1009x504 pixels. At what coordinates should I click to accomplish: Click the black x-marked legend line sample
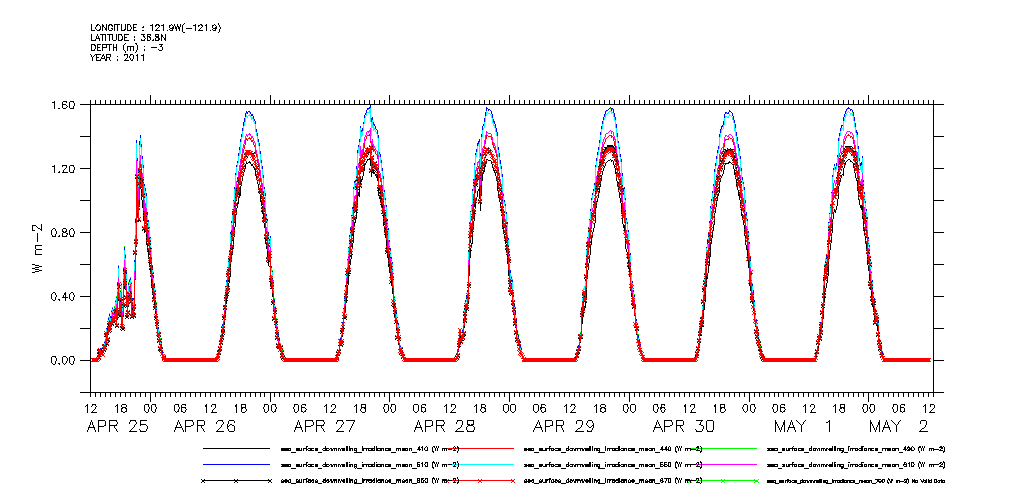[236, 481]
